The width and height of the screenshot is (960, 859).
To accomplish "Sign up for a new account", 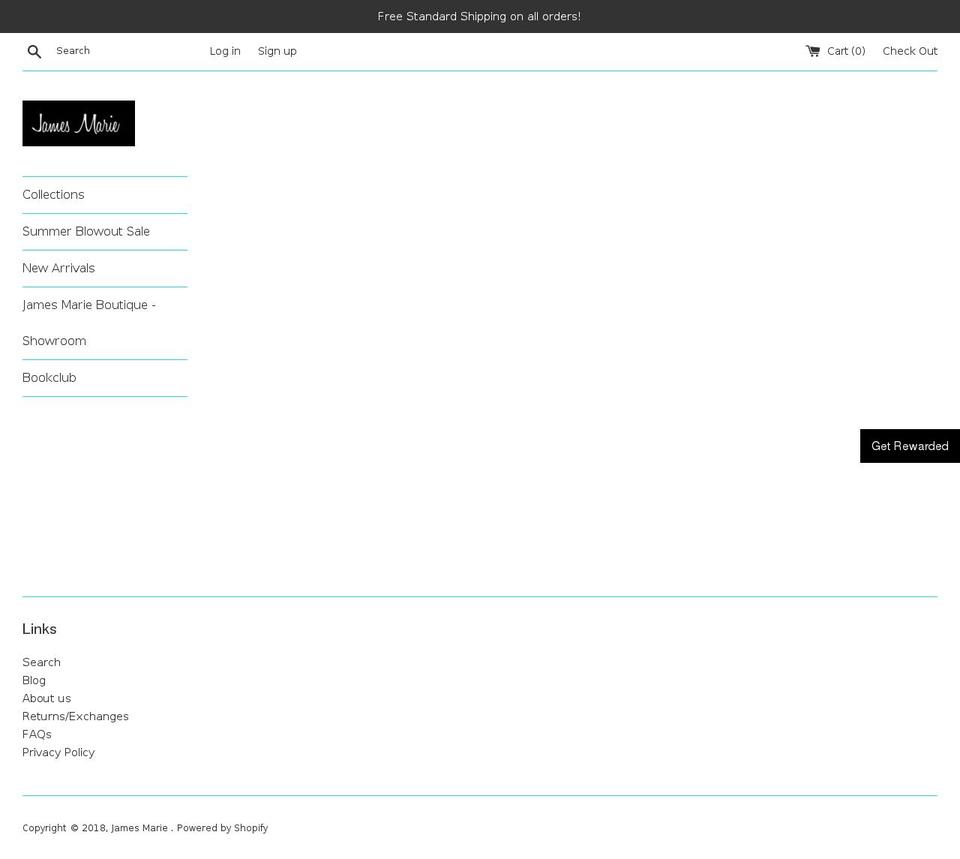I will [277, 51].
